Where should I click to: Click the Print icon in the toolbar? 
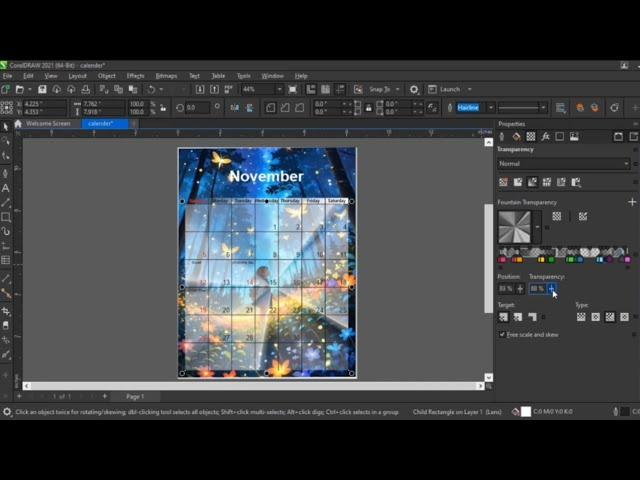(x=86, y=89)
